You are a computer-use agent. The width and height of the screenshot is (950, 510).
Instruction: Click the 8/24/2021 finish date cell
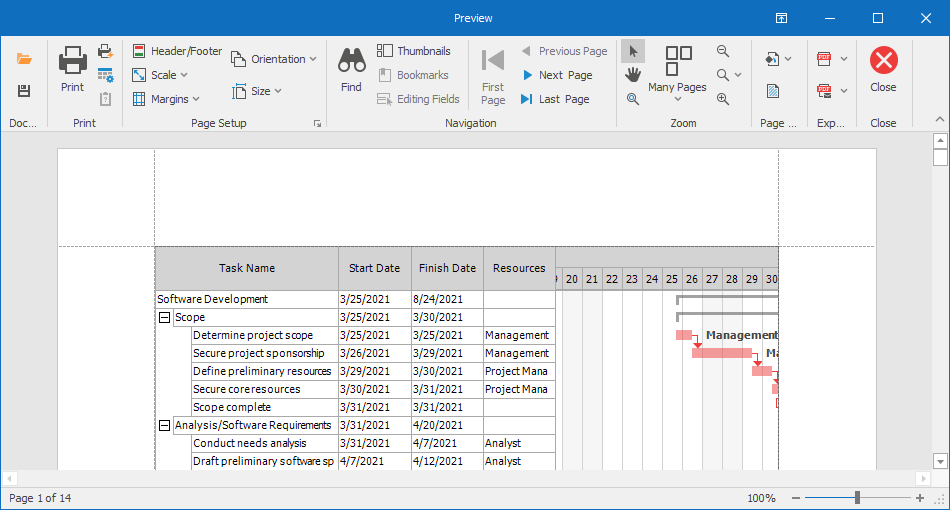447,299
